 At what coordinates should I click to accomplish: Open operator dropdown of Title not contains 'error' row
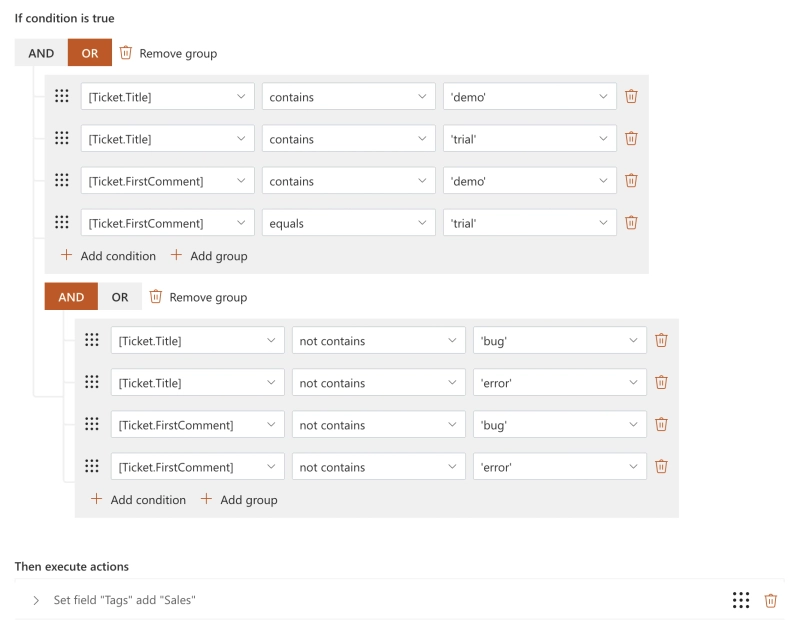point(379,383)
